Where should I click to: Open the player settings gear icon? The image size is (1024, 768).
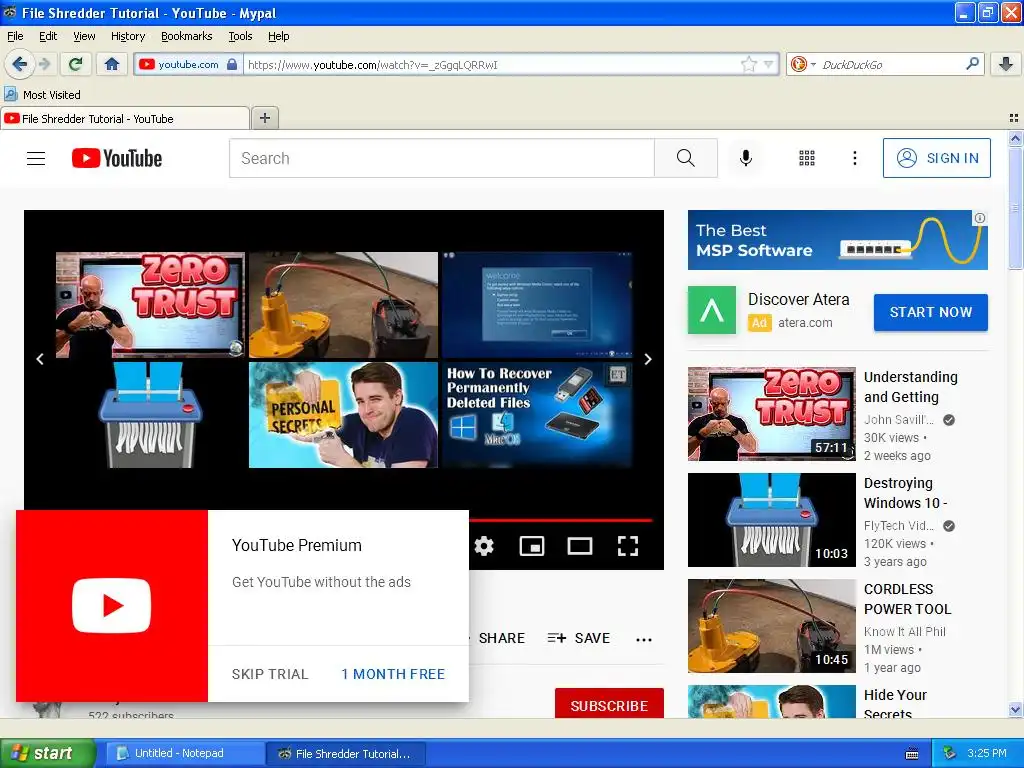tap(484, 545)
